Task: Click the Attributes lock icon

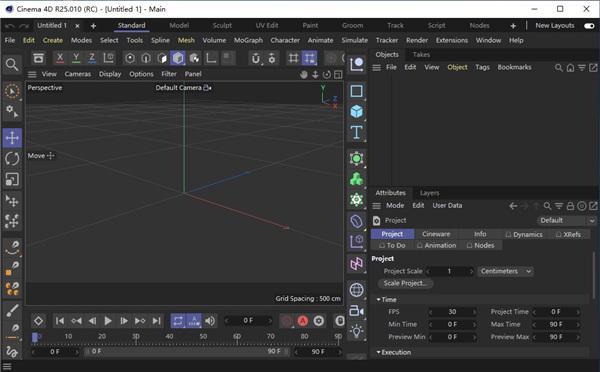Action: tap(570, 206)
